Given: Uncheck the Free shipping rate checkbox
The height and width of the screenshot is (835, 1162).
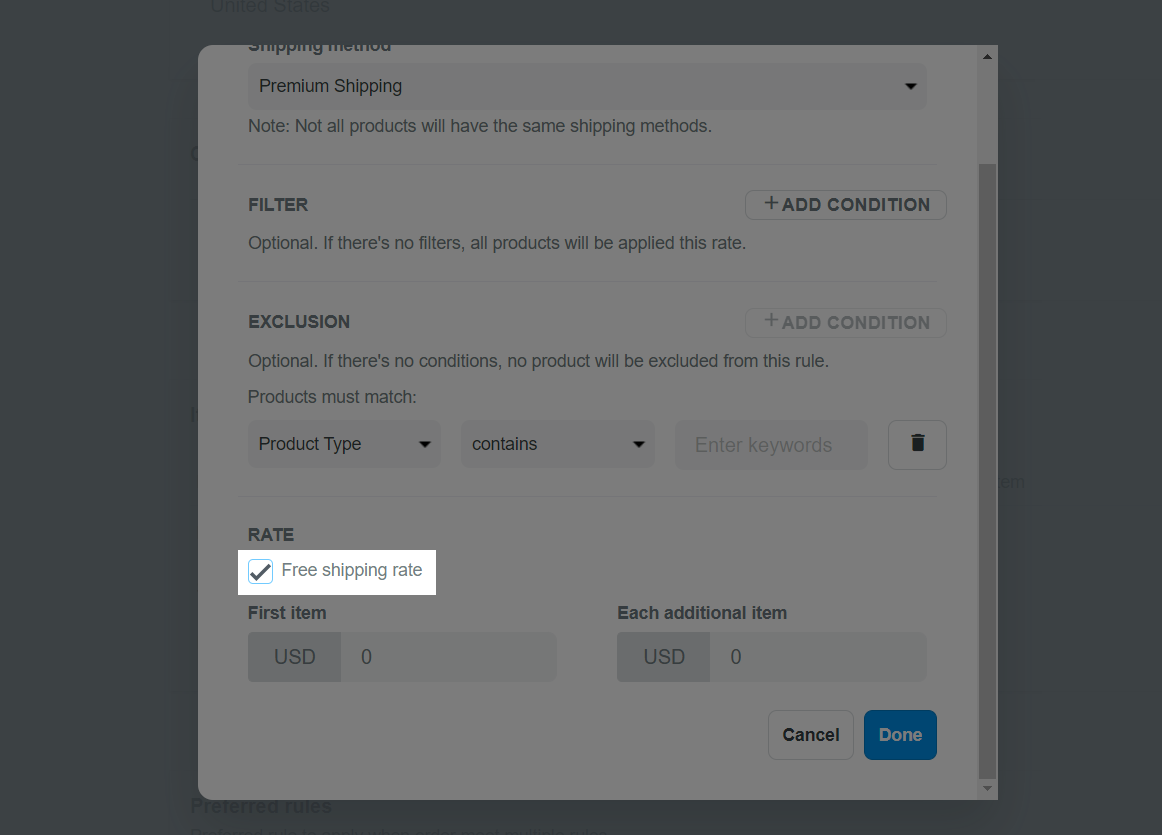Looking at the screenshot, I should click(x=260, y=571).
